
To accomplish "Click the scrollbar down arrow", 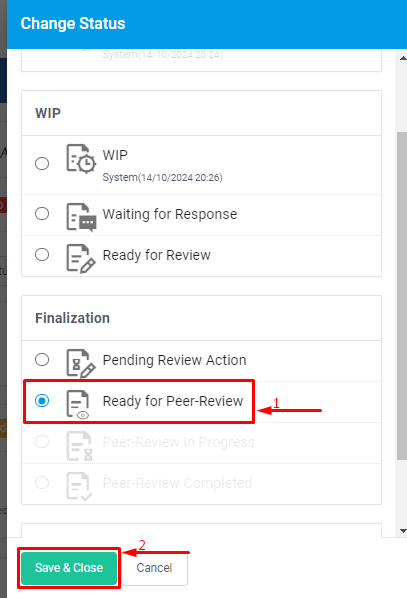I will click(x=403, y=530).
